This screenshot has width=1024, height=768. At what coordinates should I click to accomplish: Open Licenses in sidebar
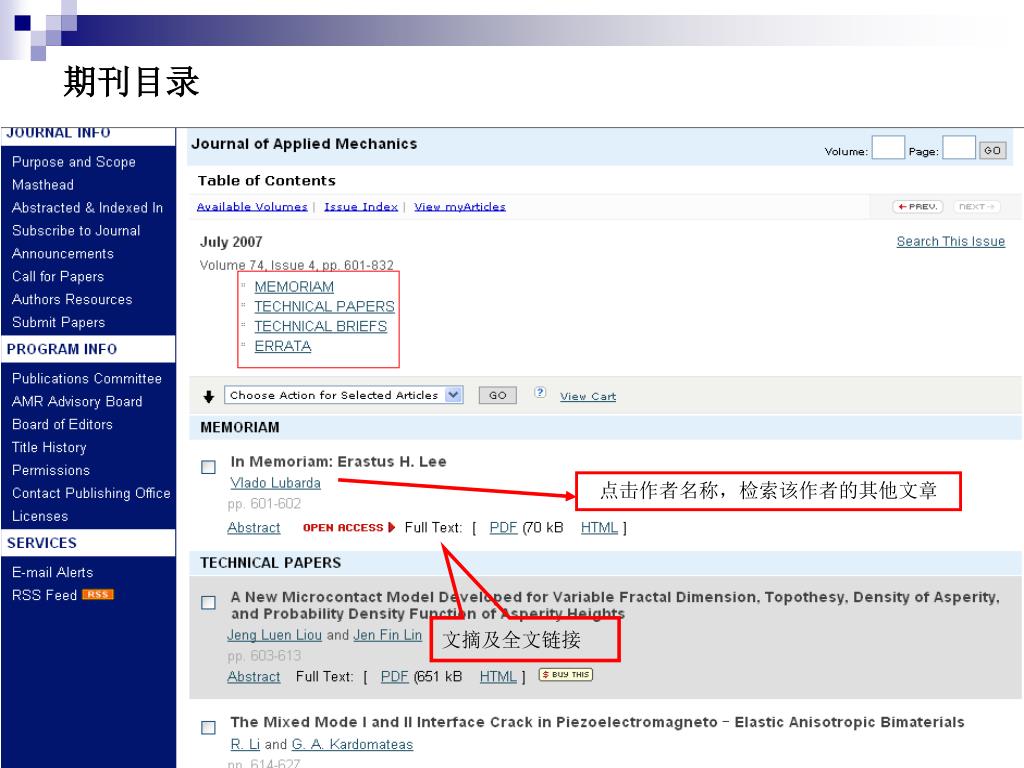[x=40, y=516]
